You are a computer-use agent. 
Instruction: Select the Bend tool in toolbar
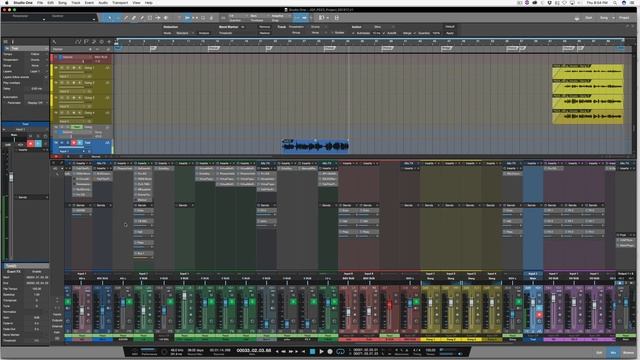(158, 18)
